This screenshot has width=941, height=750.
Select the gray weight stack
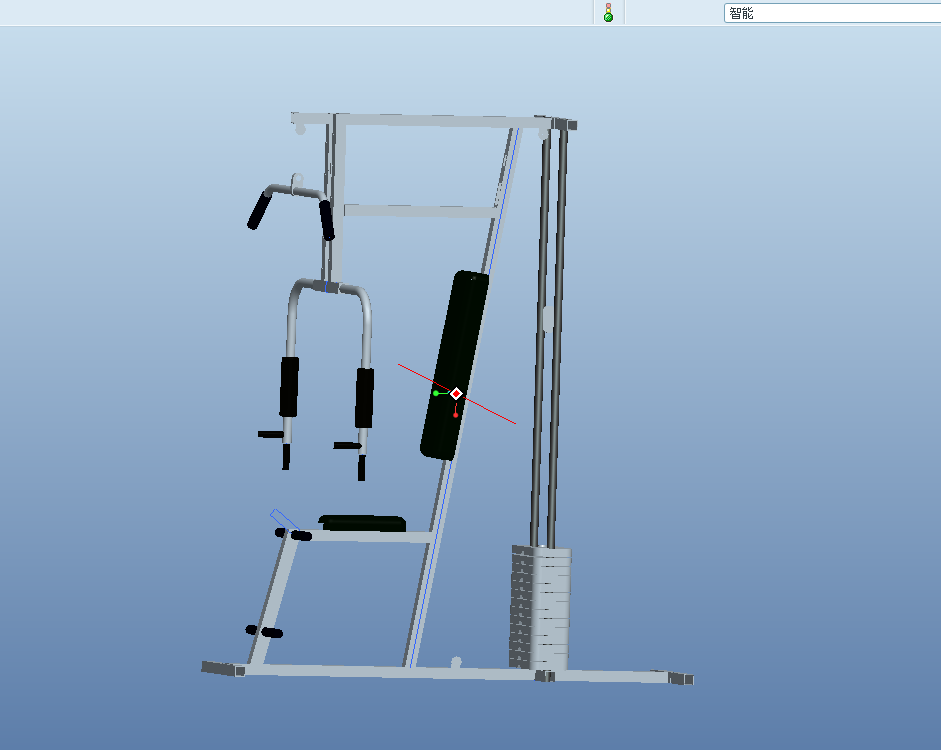coord(540,607)
